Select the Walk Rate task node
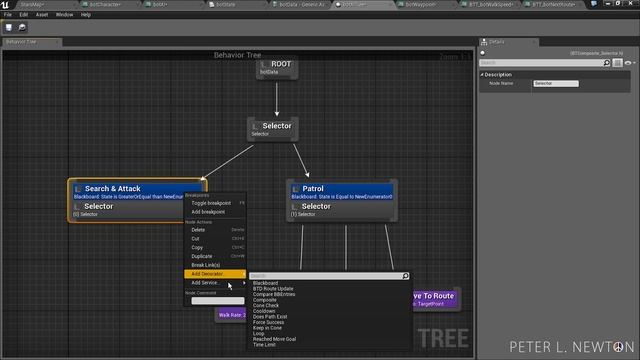Image resolution: width=640 pixels, height=360 pixels. coord(231,315)
